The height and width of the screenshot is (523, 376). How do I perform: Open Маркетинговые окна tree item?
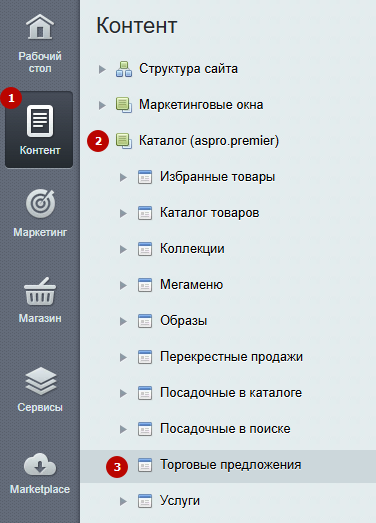(201, 105)
